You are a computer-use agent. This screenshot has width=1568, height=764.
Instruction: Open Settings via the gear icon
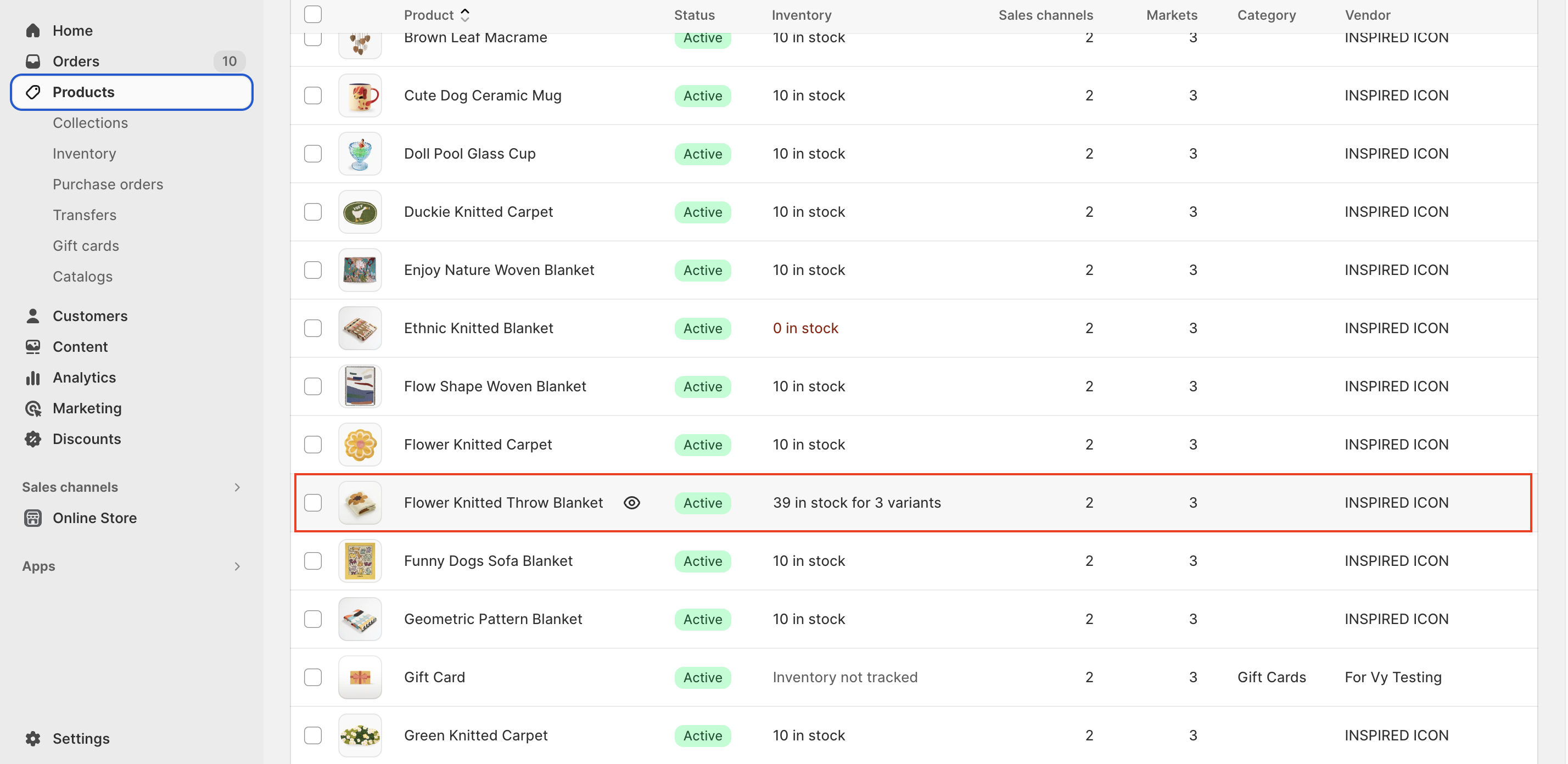(33, 738)
